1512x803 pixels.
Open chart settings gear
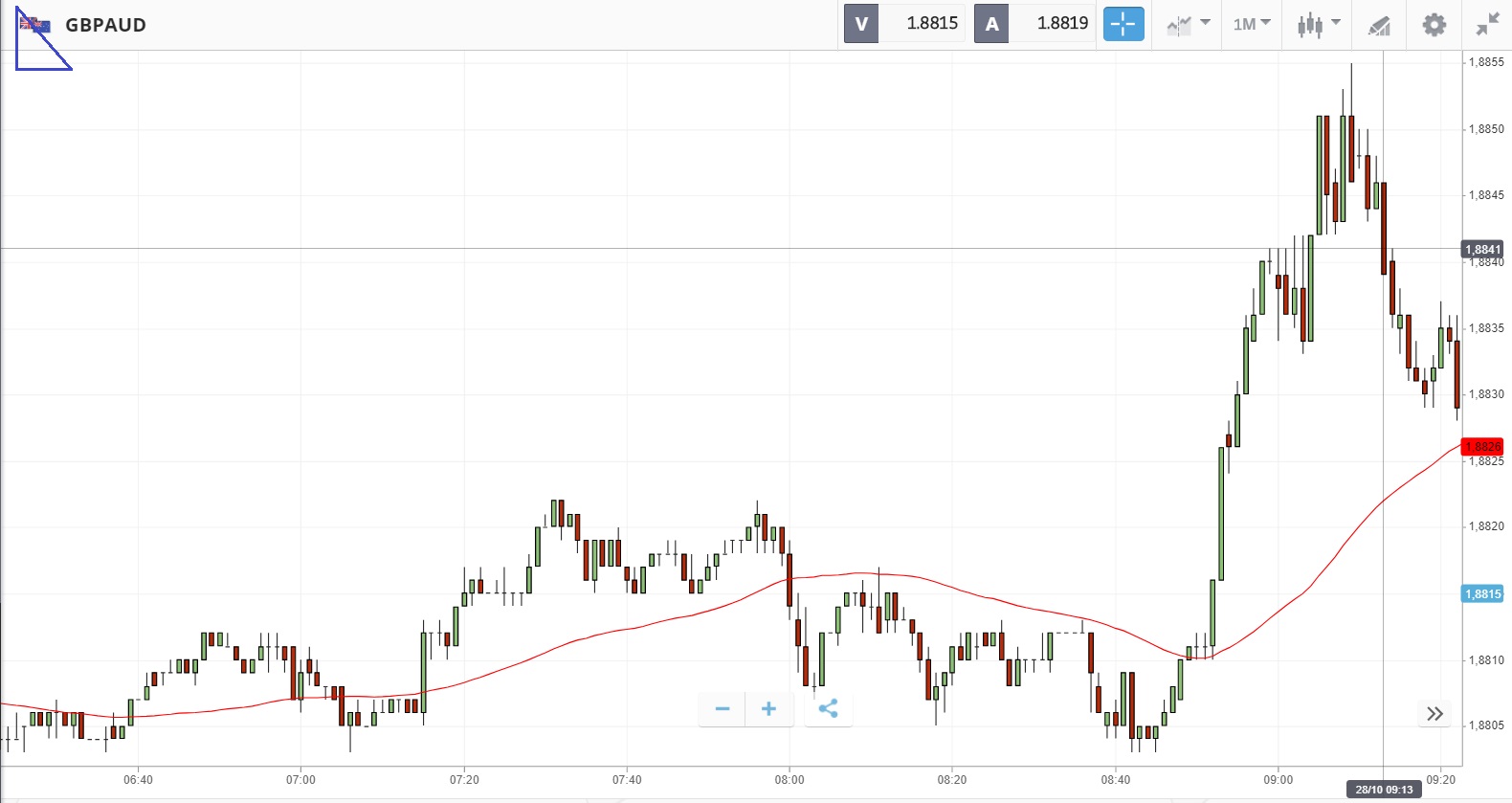point(1434,24)
